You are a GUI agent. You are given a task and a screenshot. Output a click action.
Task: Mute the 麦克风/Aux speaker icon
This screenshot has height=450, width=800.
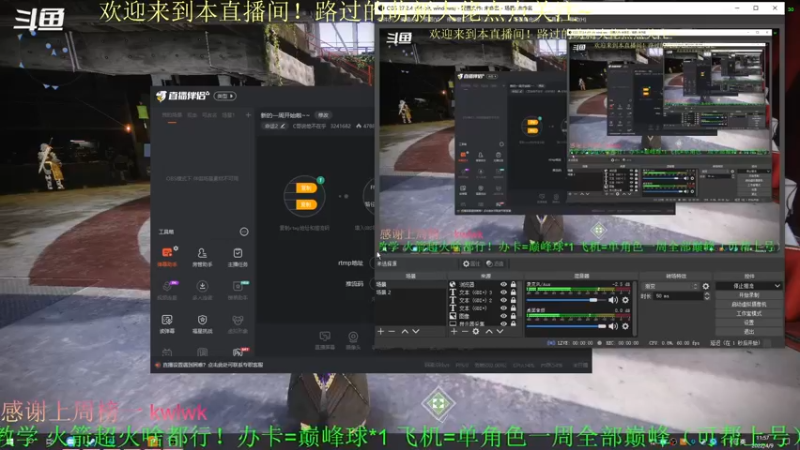(613, 300)
